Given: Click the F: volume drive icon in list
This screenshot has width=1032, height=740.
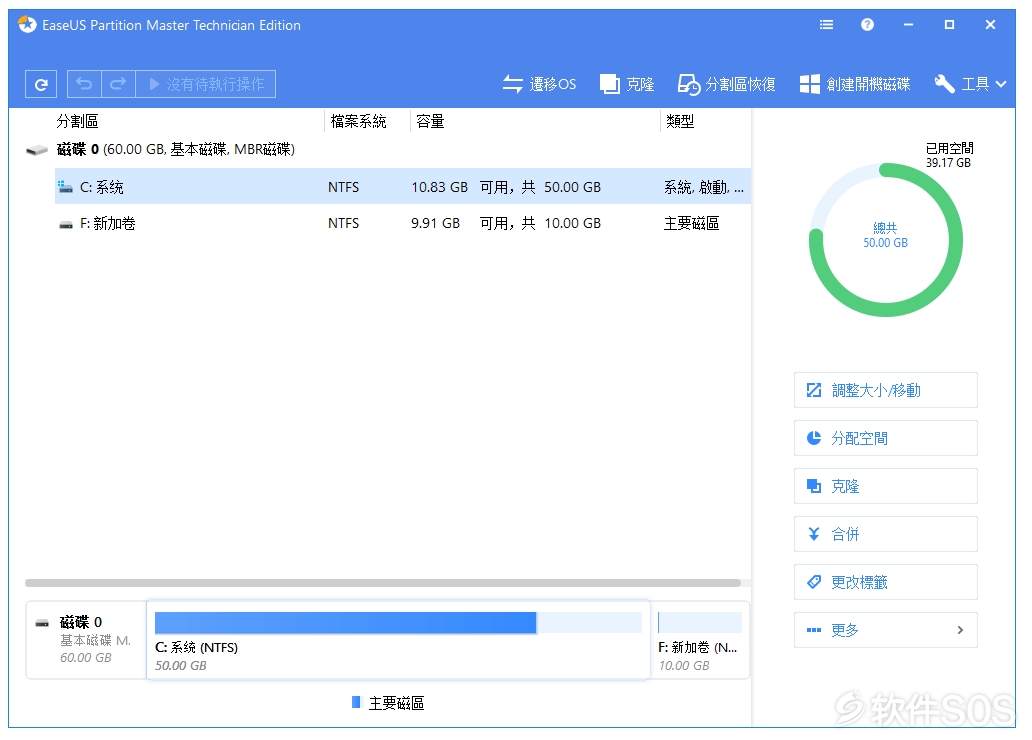Looking at the screenshot, I should coord(66,225).
